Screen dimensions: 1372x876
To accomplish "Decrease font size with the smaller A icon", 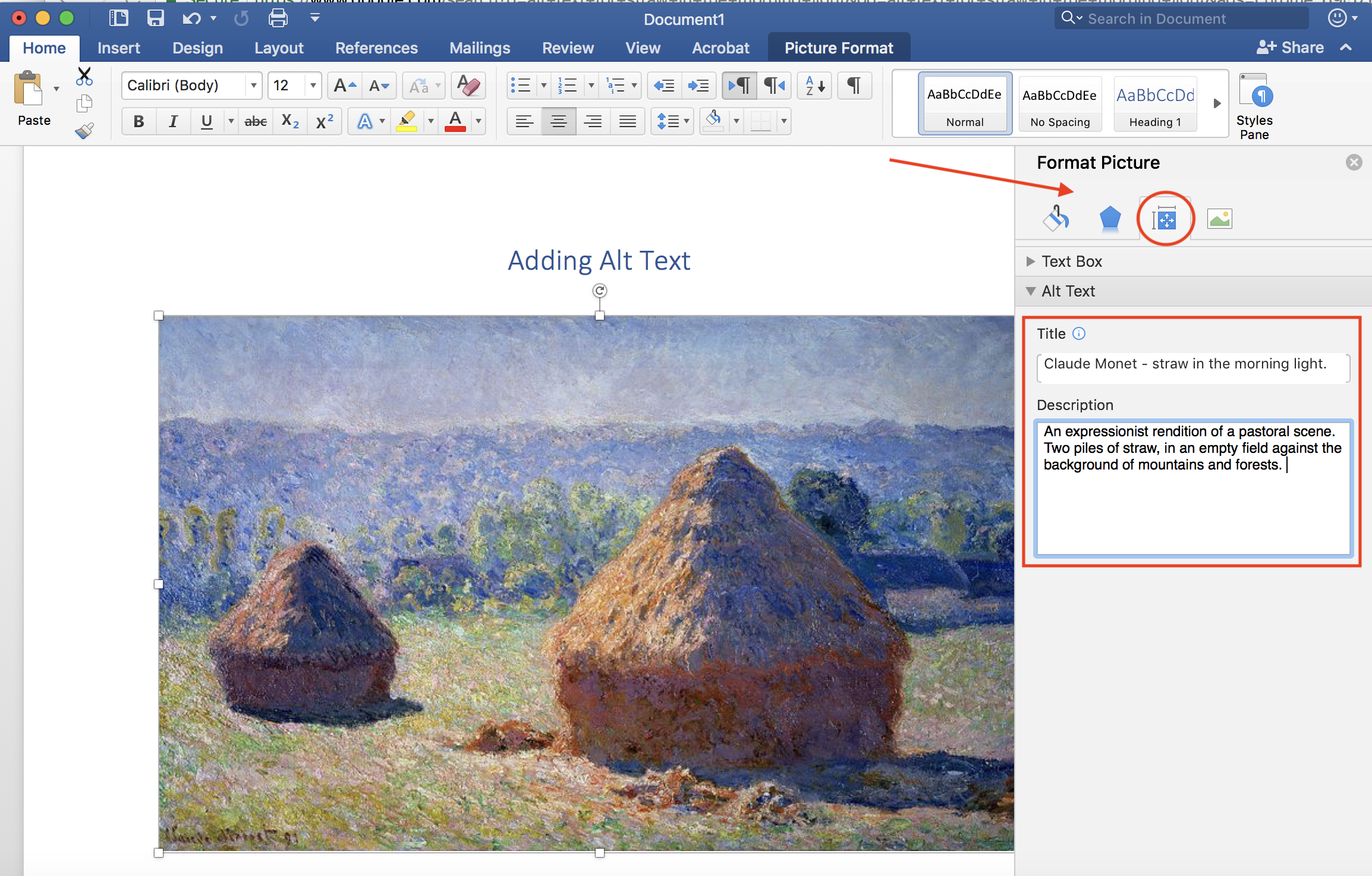I will pyautogui.click(x=379, y=86).
